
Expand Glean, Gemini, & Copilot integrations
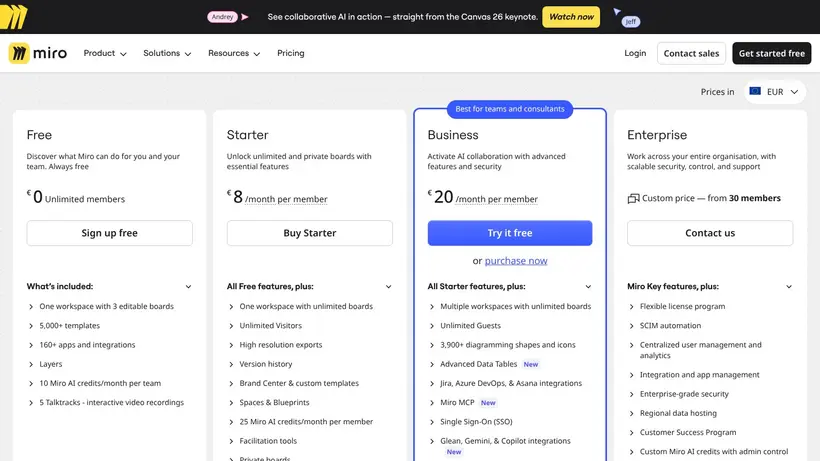point(500,446)
